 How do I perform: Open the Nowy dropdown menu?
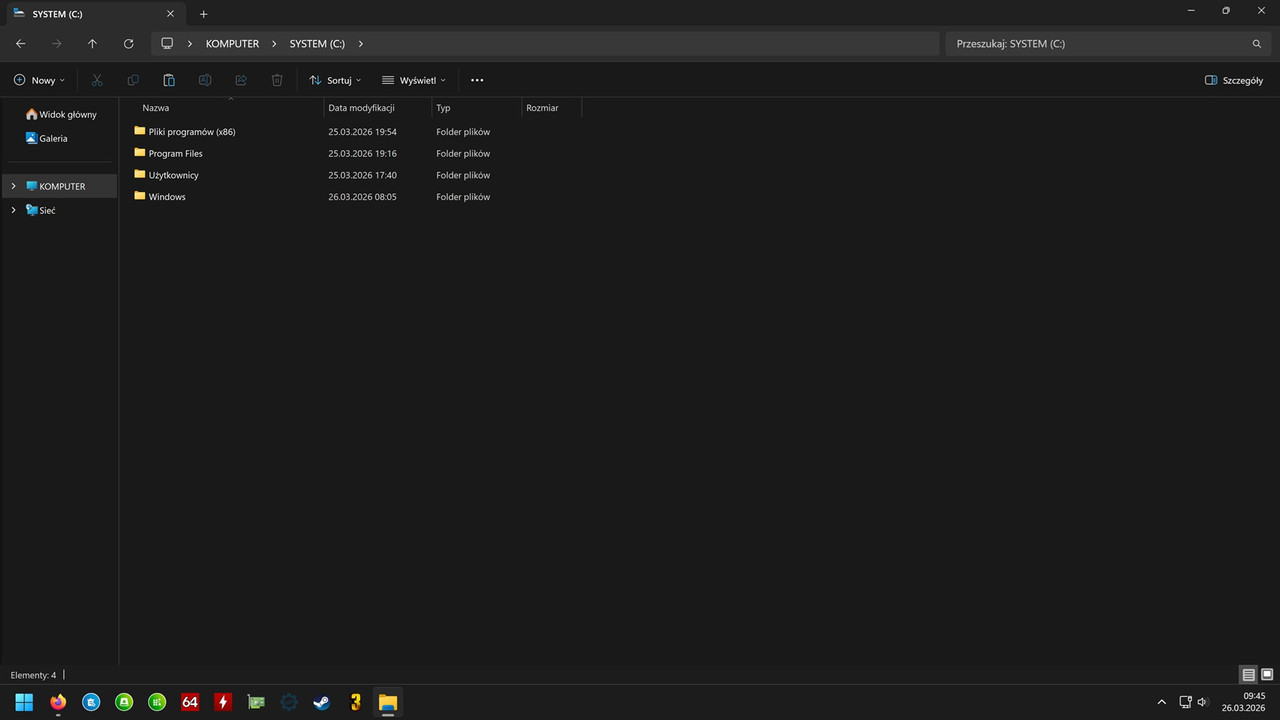[x=39, y=80]
